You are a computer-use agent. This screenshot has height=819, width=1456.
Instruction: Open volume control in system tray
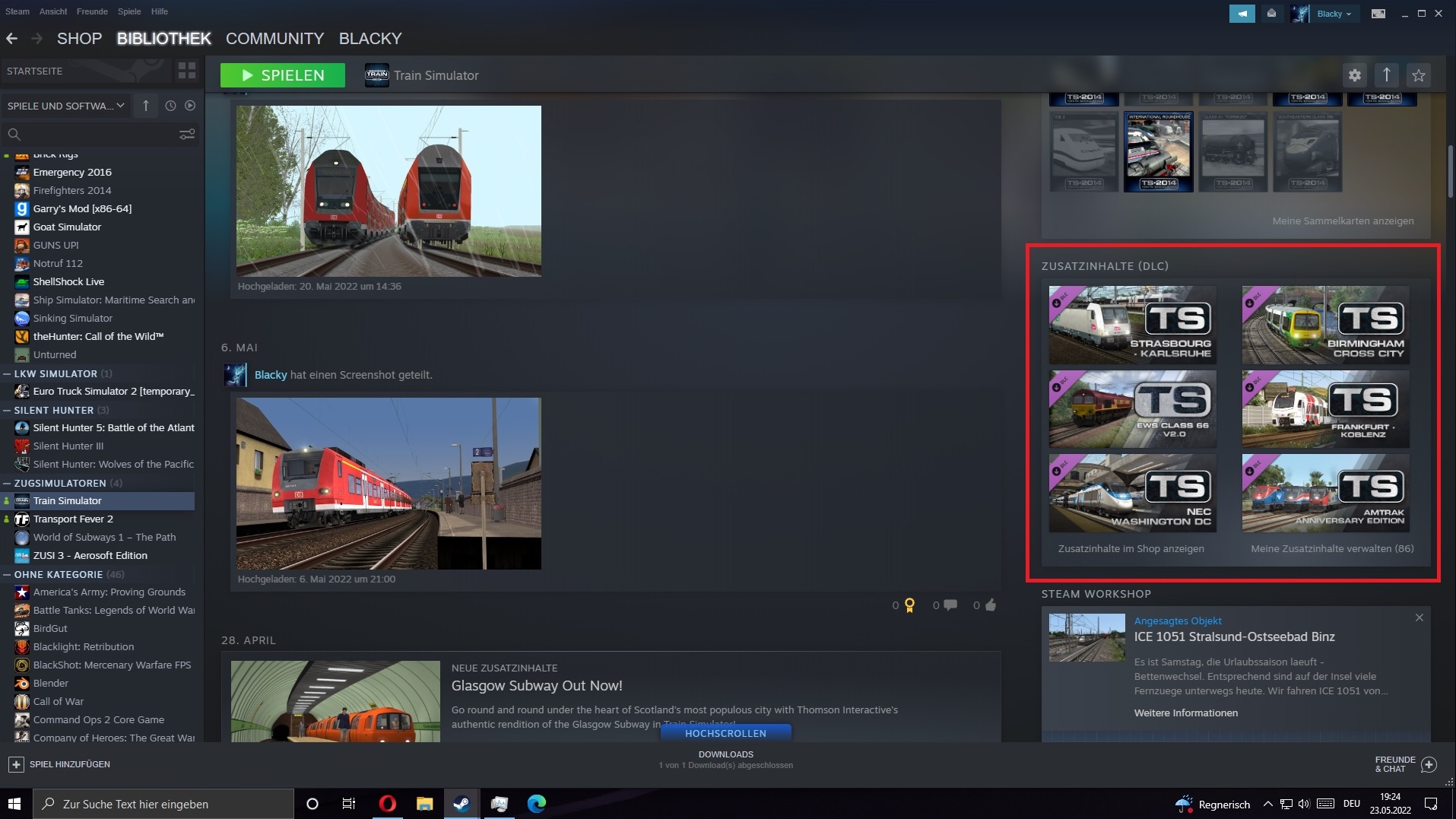point(1304,804)
